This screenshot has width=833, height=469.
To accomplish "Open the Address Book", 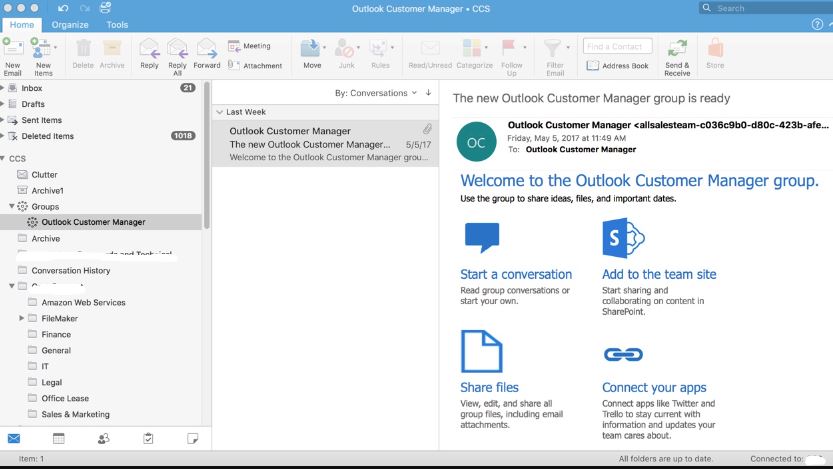I will click(x=617, y=65).
